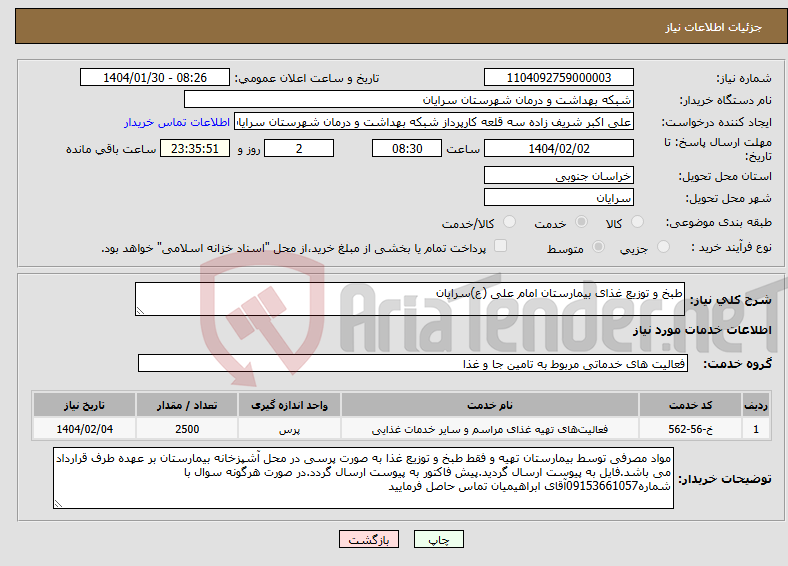Image resolution: width=788 pixels, height=566 pixels.
Task: Click the واحد اندازه گیری column header
Action: click(289, 405)
